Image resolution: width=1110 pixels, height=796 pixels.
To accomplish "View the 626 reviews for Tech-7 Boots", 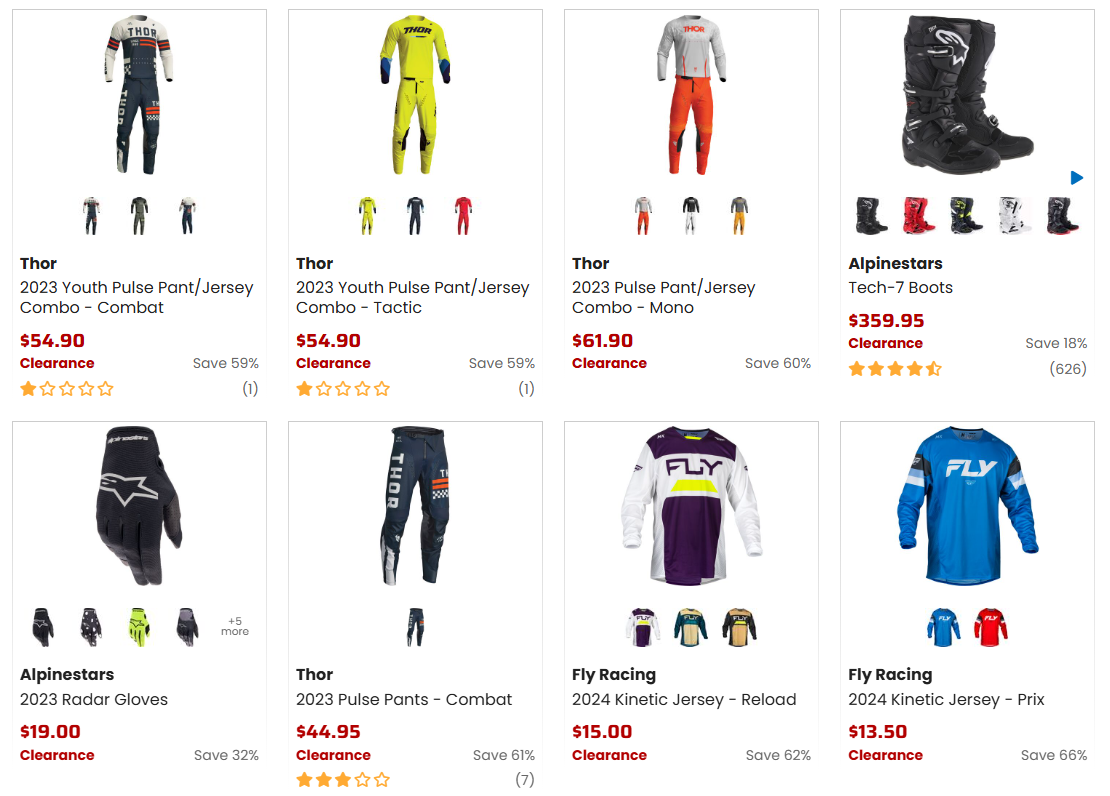I will coord(1069,369).
